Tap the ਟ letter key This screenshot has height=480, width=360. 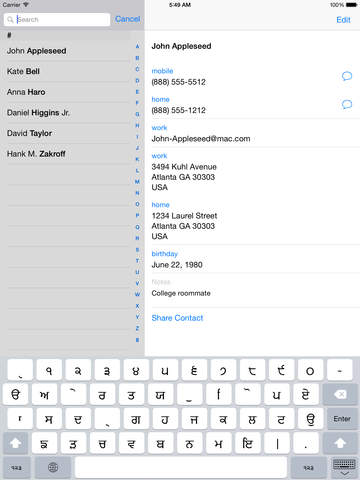click(281, 419)
